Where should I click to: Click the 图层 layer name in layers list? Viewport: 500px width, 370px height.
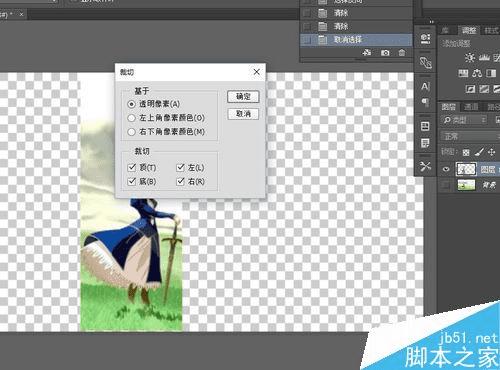click(x=488, y=169)
